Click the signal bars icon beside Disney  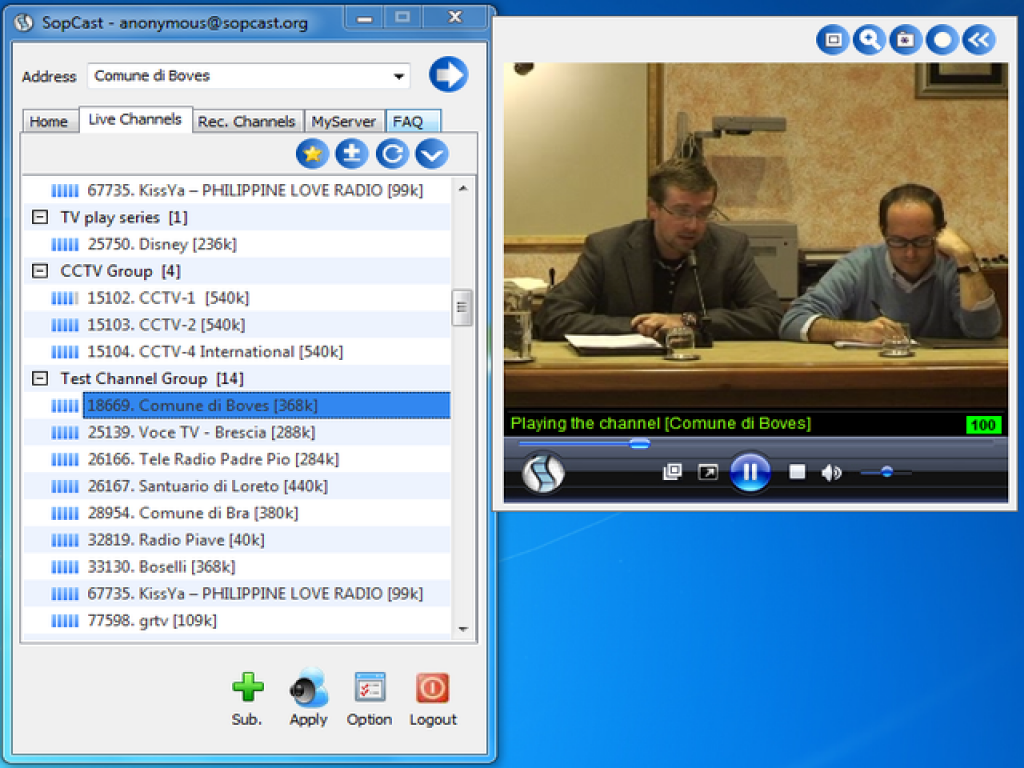point(65,244)
